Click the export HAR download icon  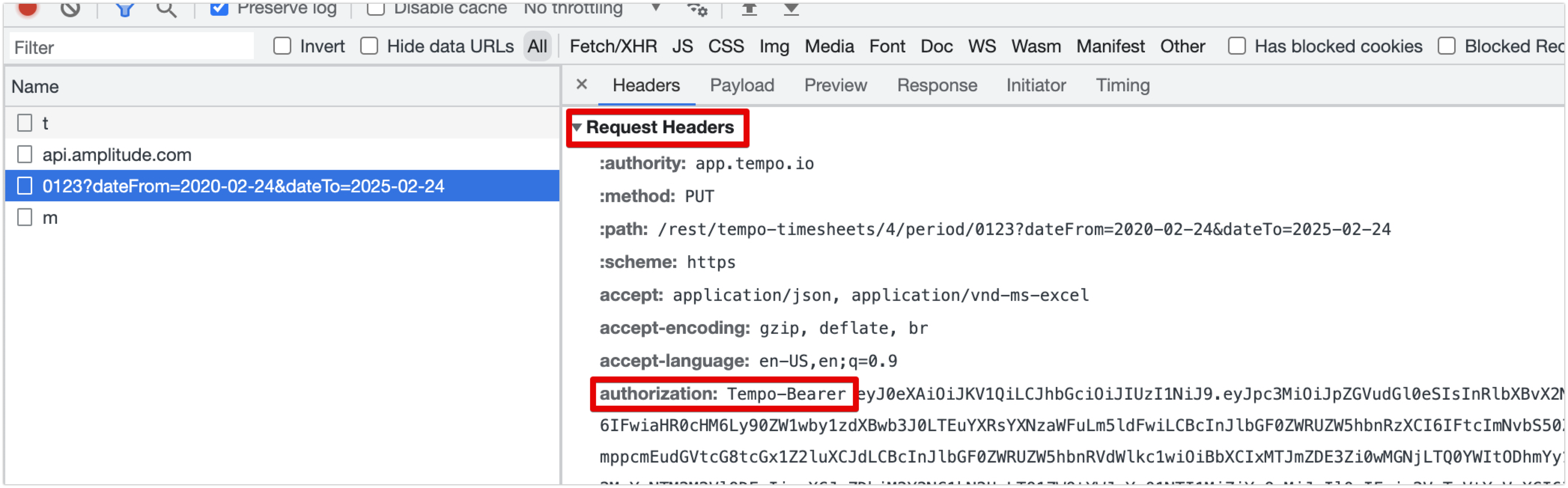click(791, 9)
